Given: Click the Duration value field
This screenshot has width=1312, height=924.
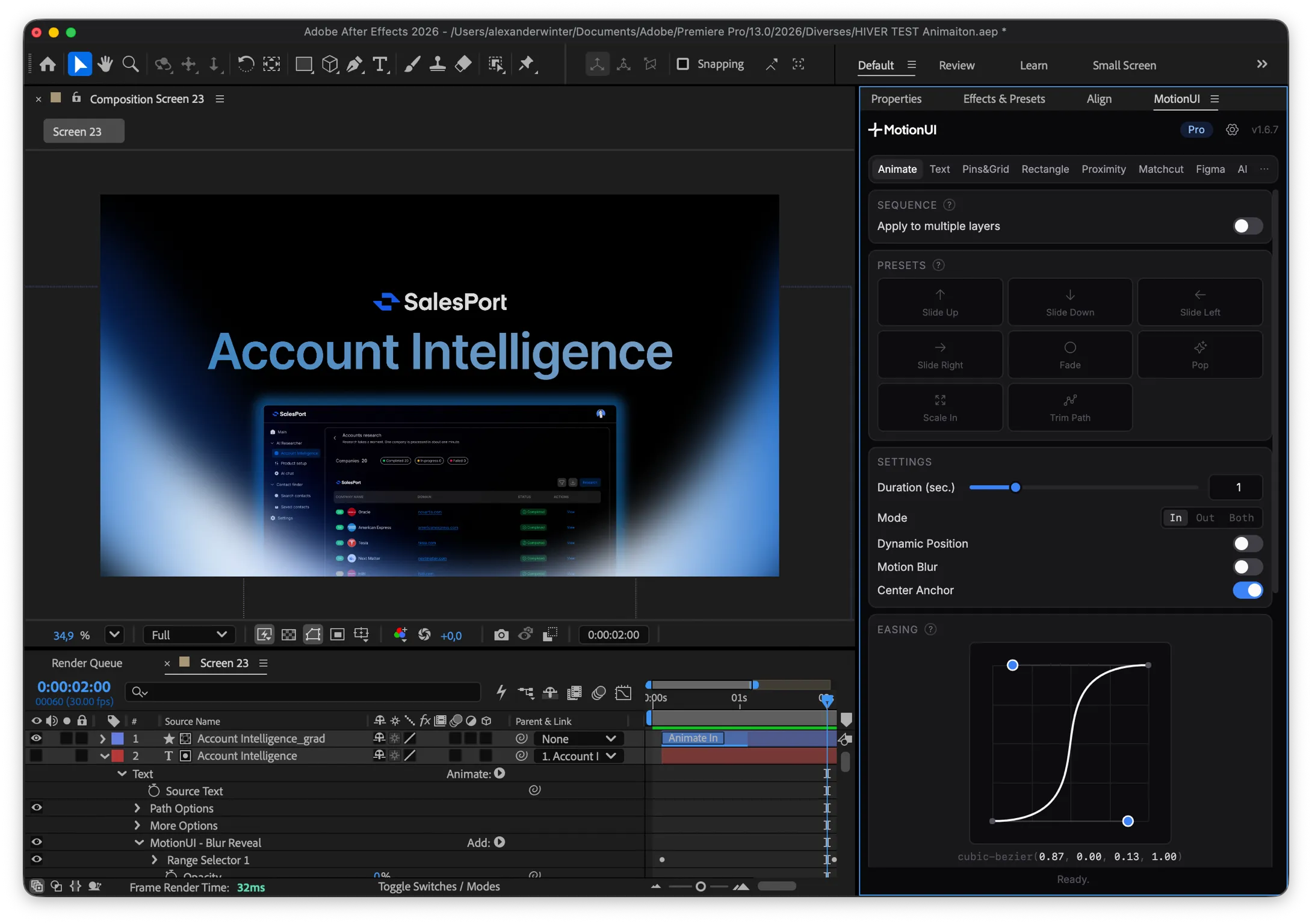Looking at the screenshot, I should (1235, 488).
